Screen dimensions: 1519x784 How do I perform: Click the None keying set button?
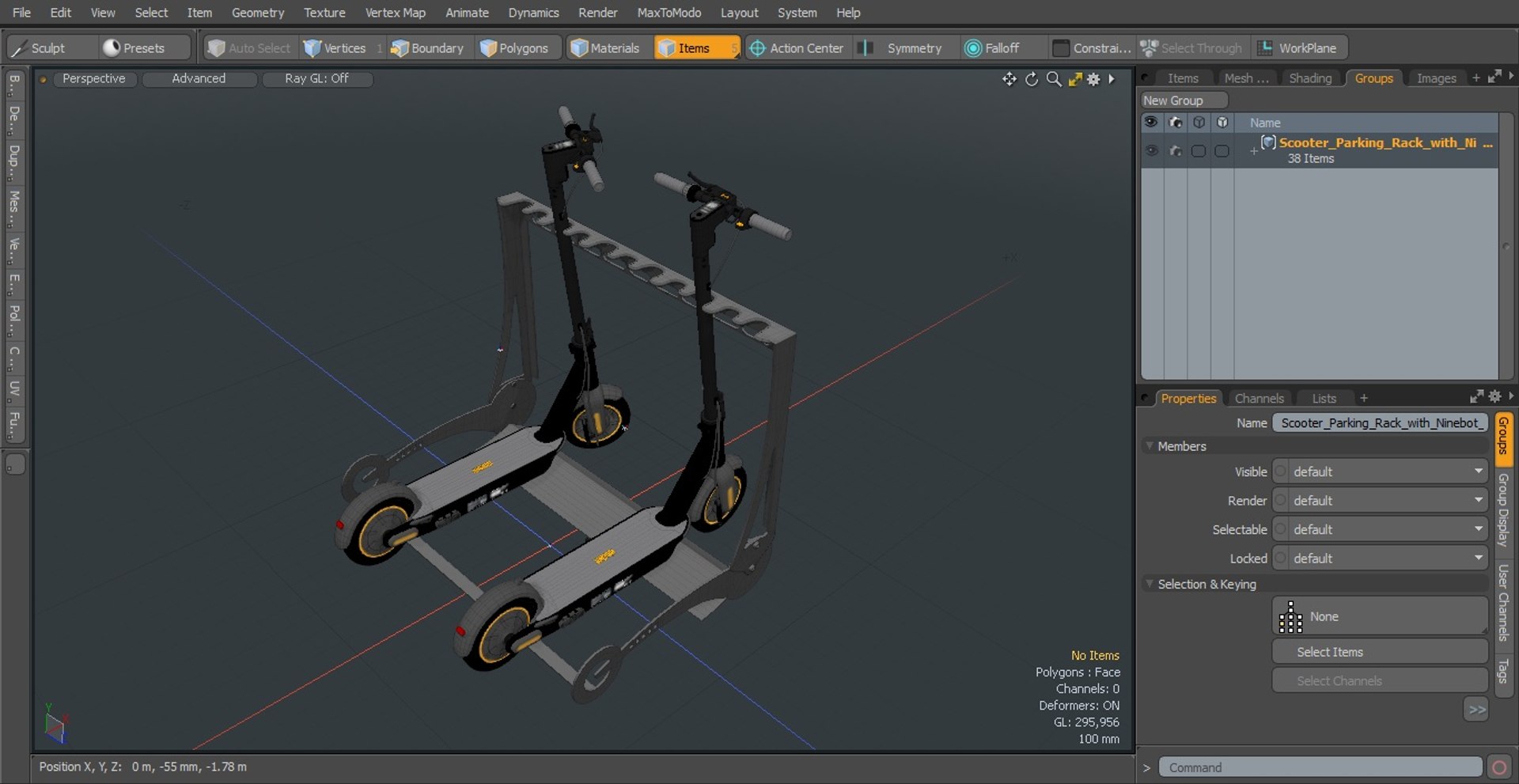pos(1380,616)
